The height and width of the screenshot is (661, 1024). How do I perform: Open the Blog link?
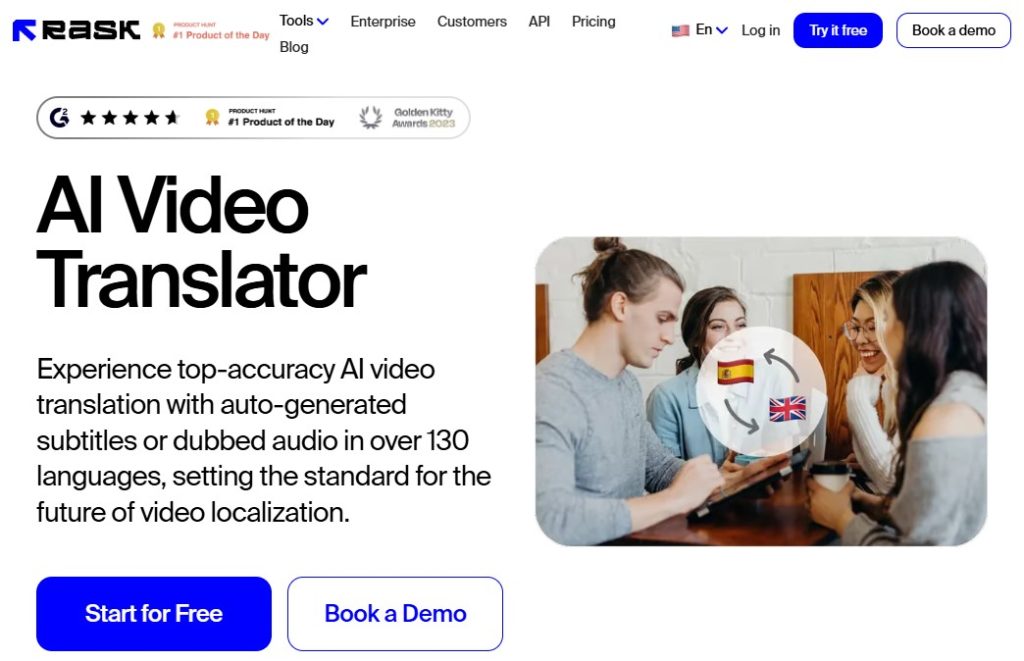coord(294,47)
